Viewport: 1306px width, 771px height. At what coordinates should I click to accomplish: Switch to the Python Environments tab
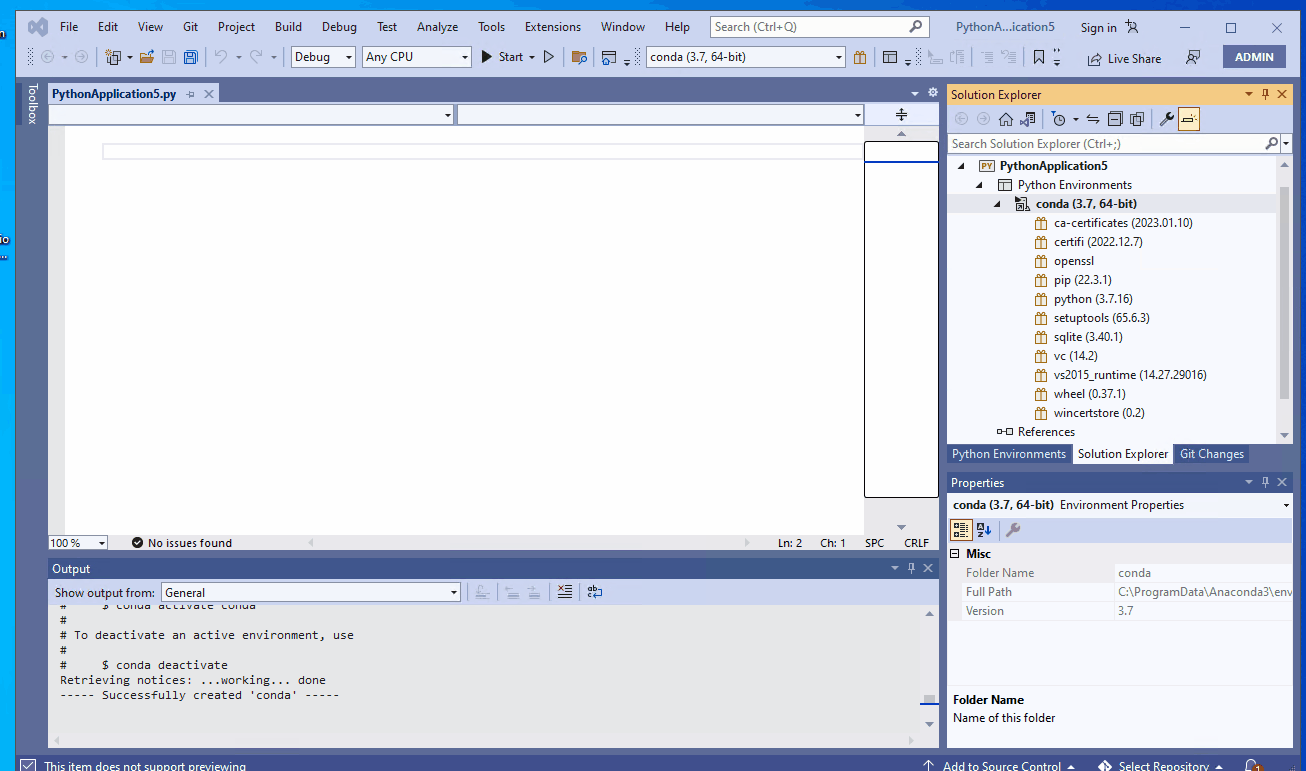[1009, 454]
